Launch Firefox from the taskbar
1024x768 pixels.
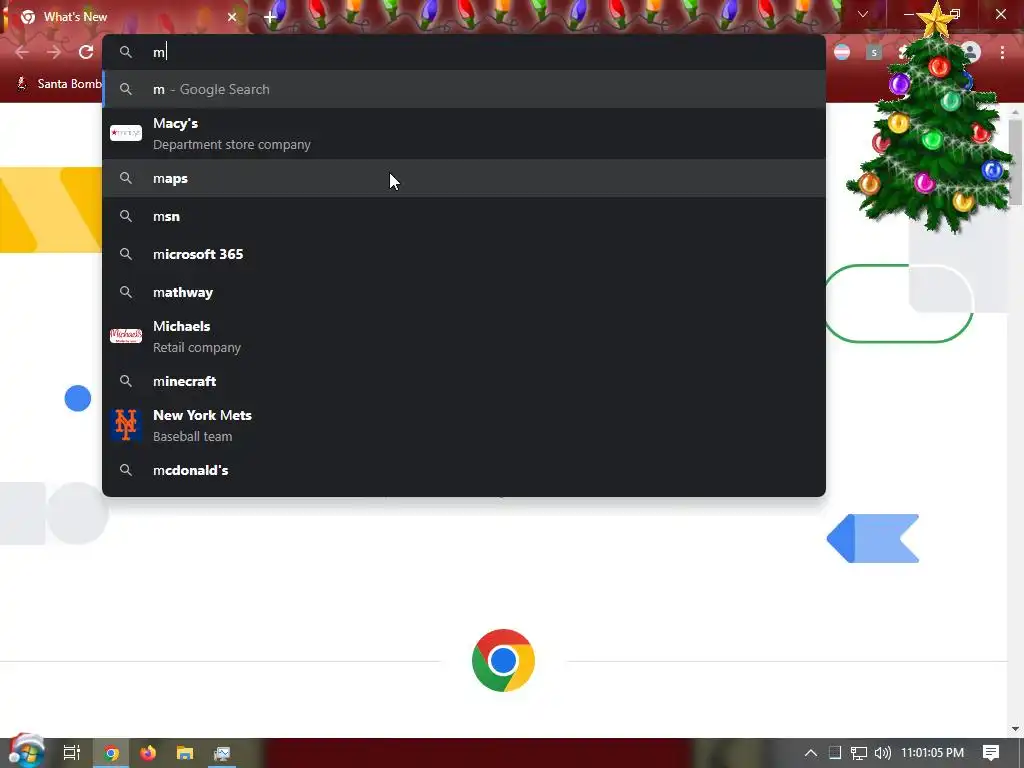(148, 753)
